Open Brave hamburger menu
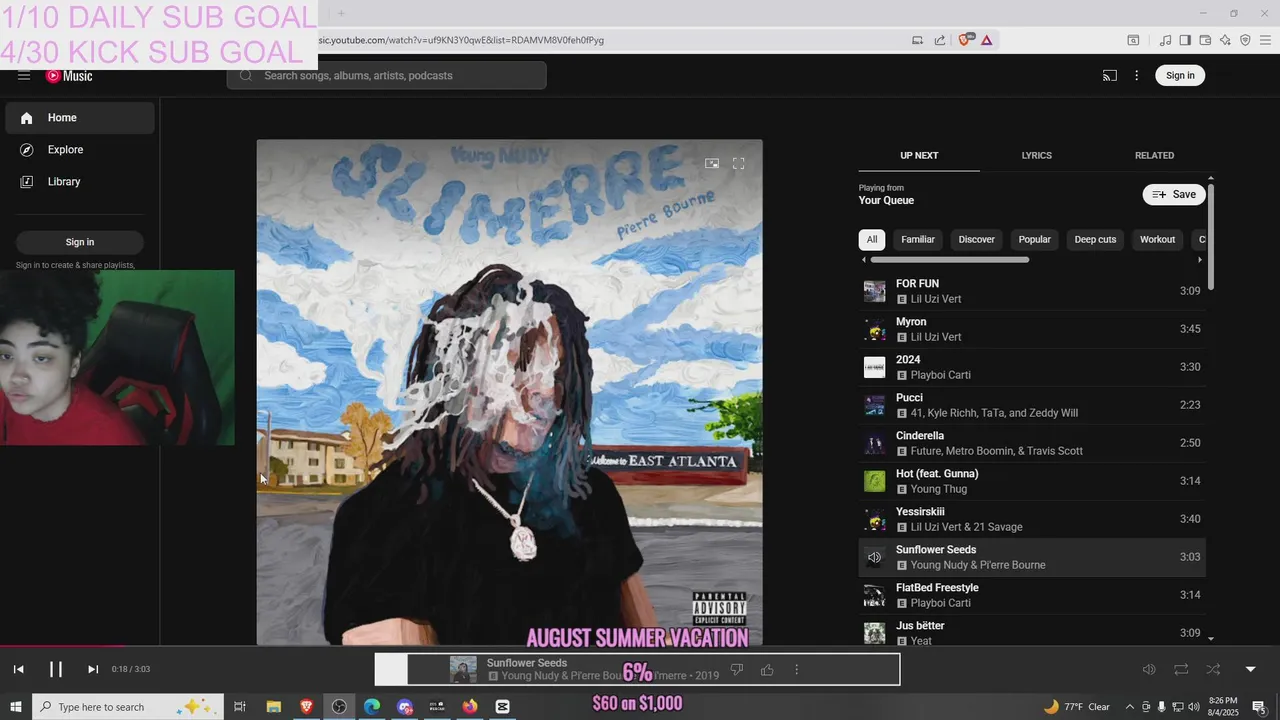This screenshot has height=720, width=1280. (1265, 40)
